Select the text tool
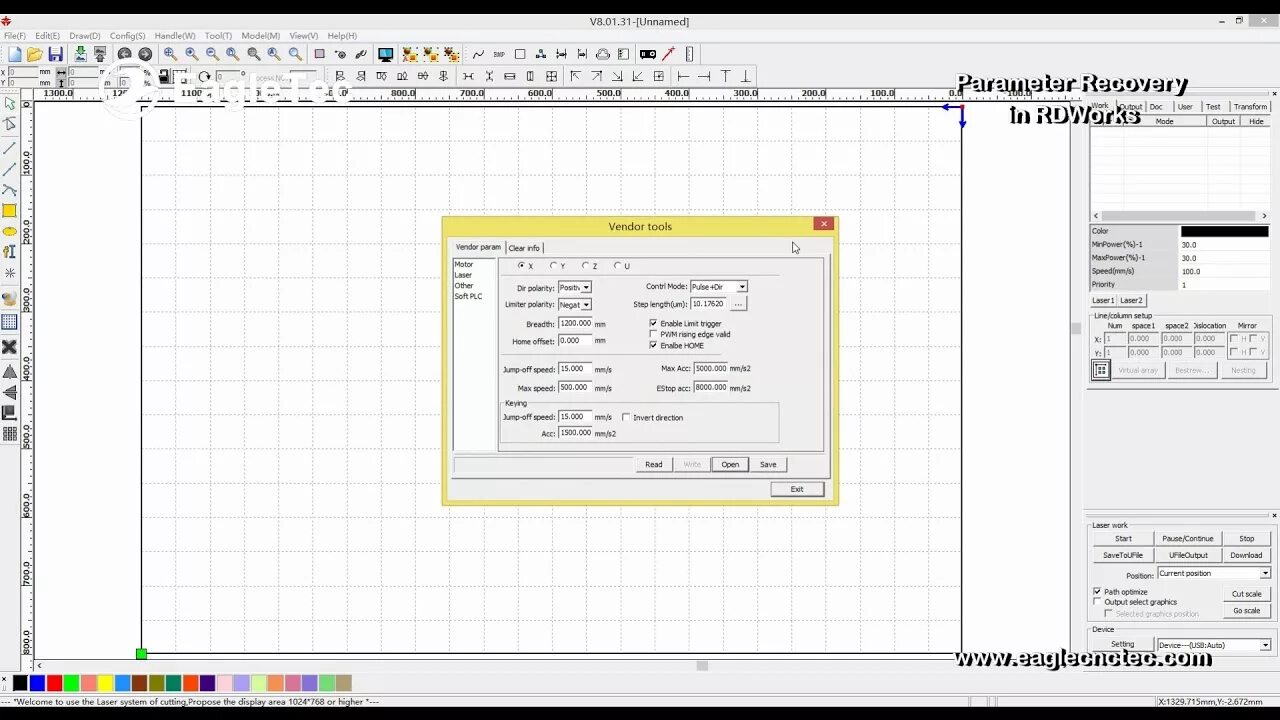1280x720 pixels. 9,252
